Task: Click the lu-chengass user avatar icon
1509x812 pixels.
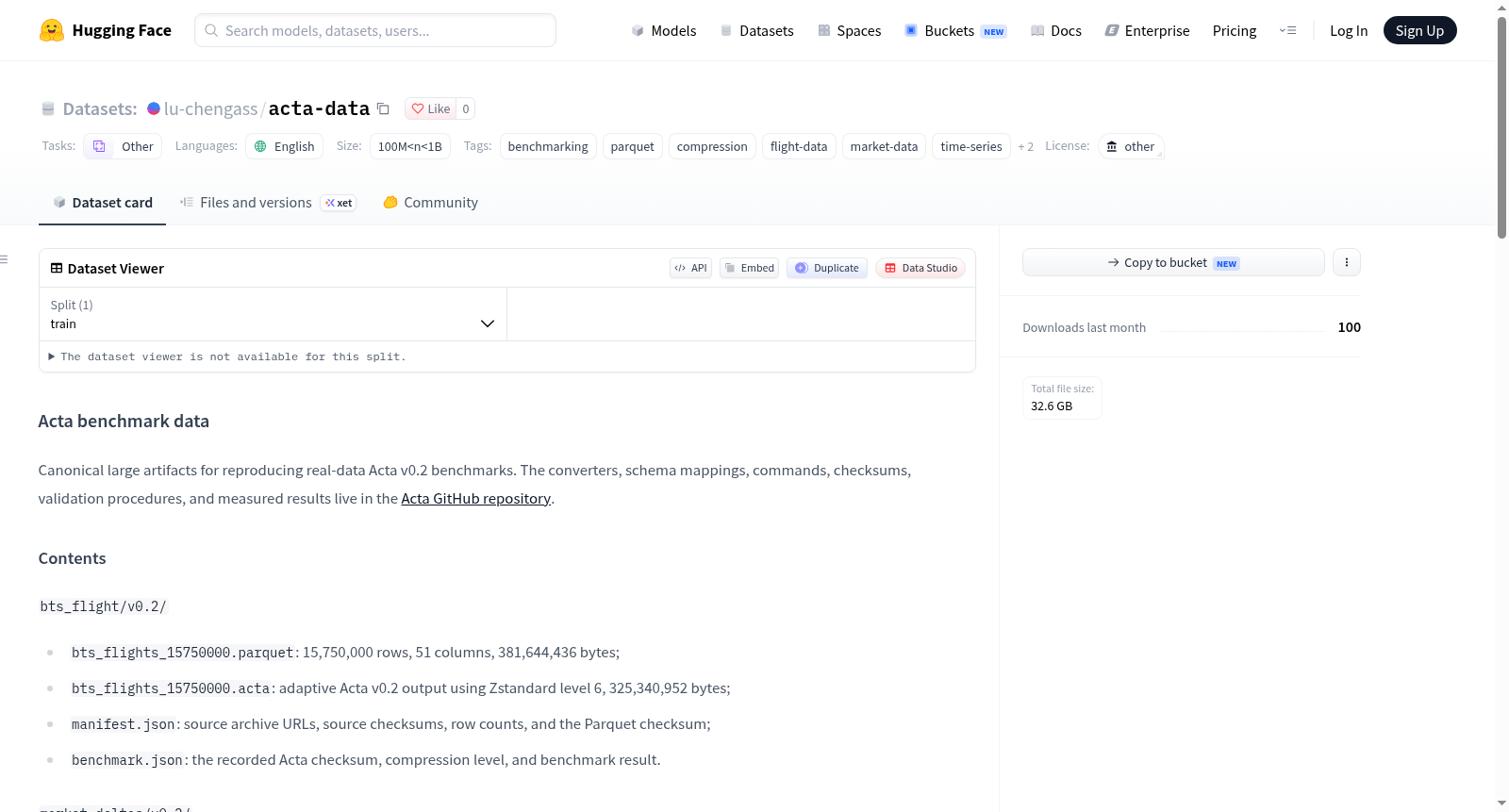Action: tap(154, 108)
